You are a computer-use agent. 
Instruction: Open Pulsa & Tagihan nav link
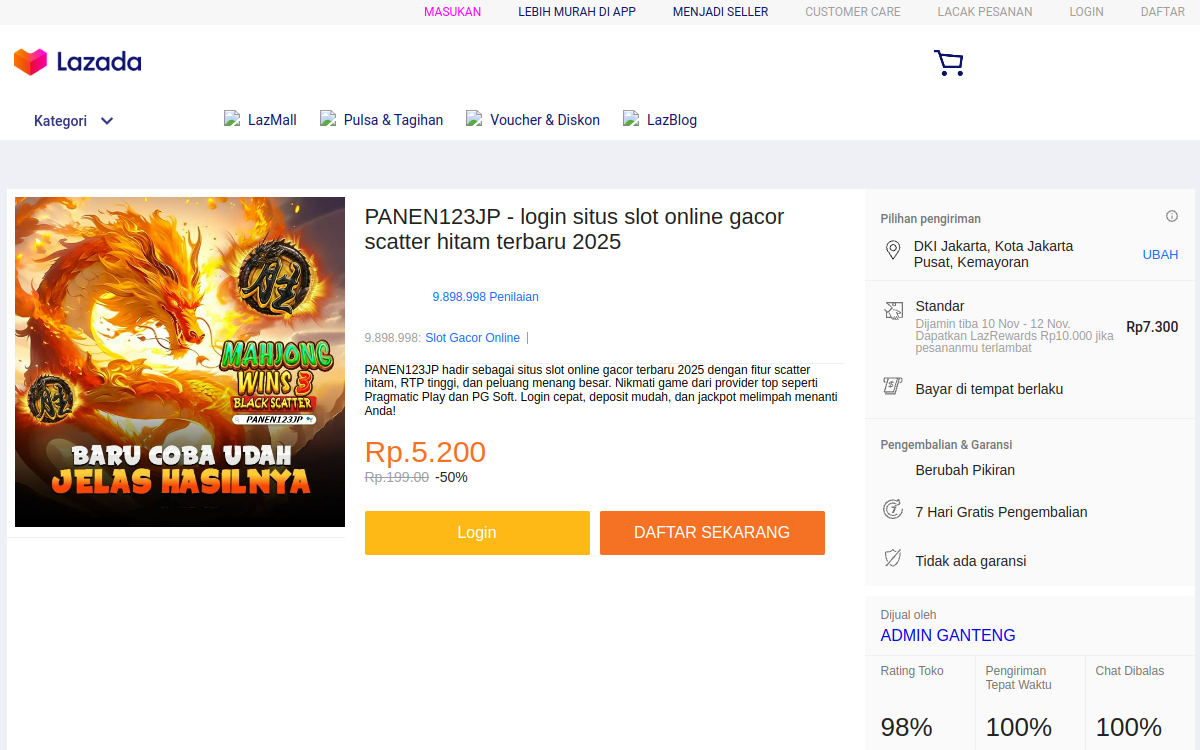pyautogui.click(x=381, y=120)
